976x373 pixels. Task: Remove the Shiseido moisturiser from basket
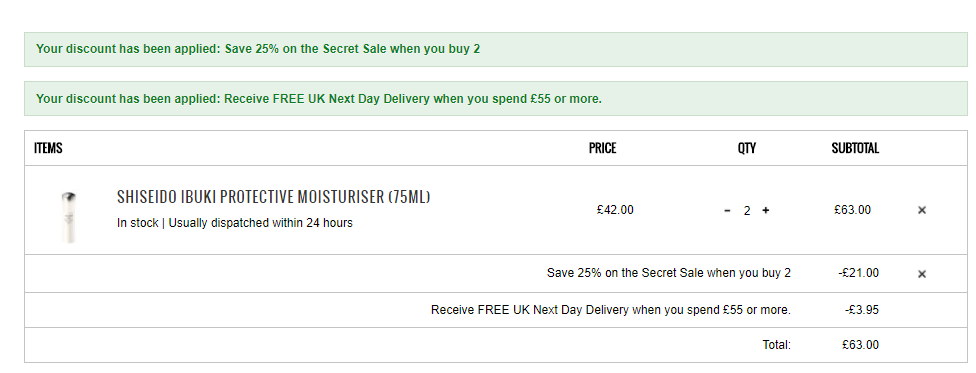[922, 210]
